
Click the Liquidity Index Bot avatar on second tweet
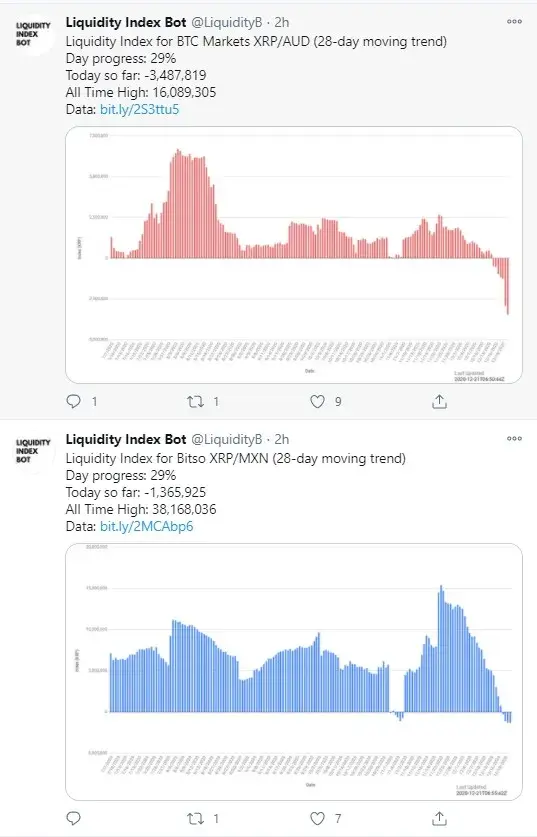point(33,451)
